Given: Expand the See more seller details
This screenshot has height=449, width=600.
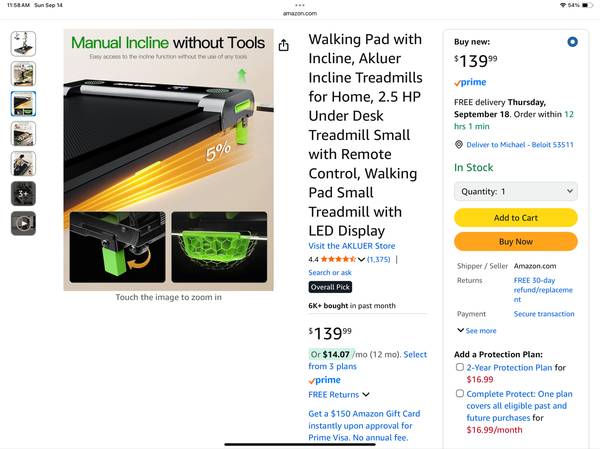Looking at the screenshot, I should tap(476, 330).
